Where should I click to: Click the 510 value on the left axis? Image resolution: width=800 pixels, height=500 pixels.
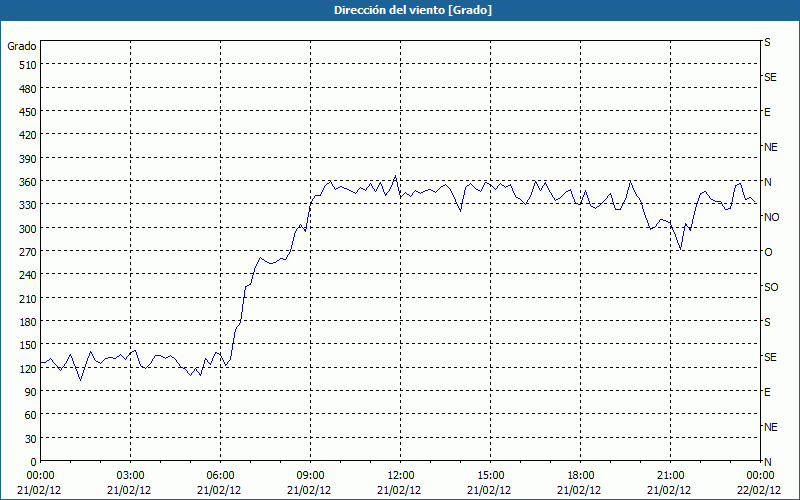(x=29, y=65)
